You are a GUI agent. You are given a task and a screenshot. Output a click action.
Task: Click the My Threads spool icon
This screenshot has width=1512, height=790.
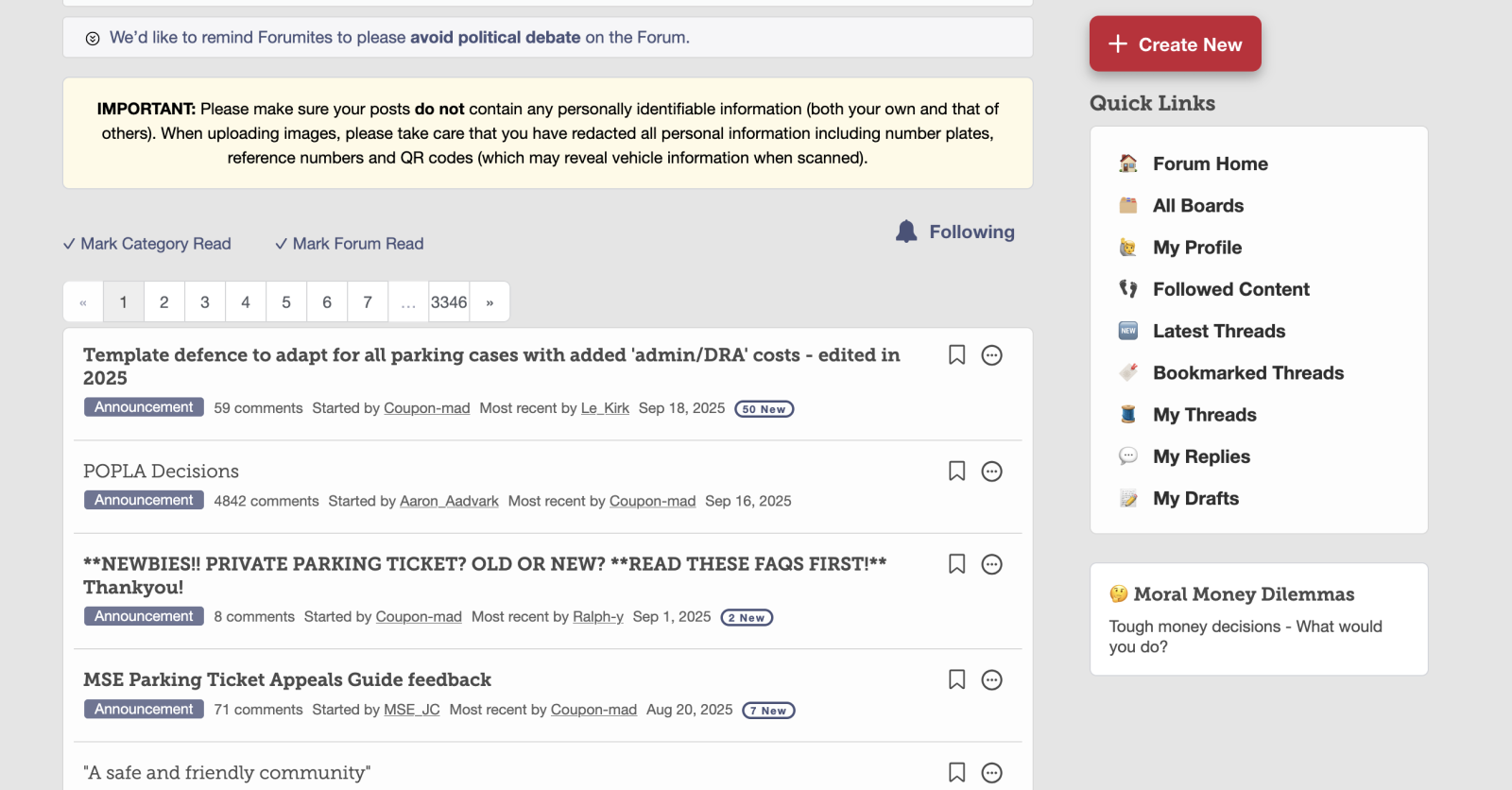tap(1128, 415)
